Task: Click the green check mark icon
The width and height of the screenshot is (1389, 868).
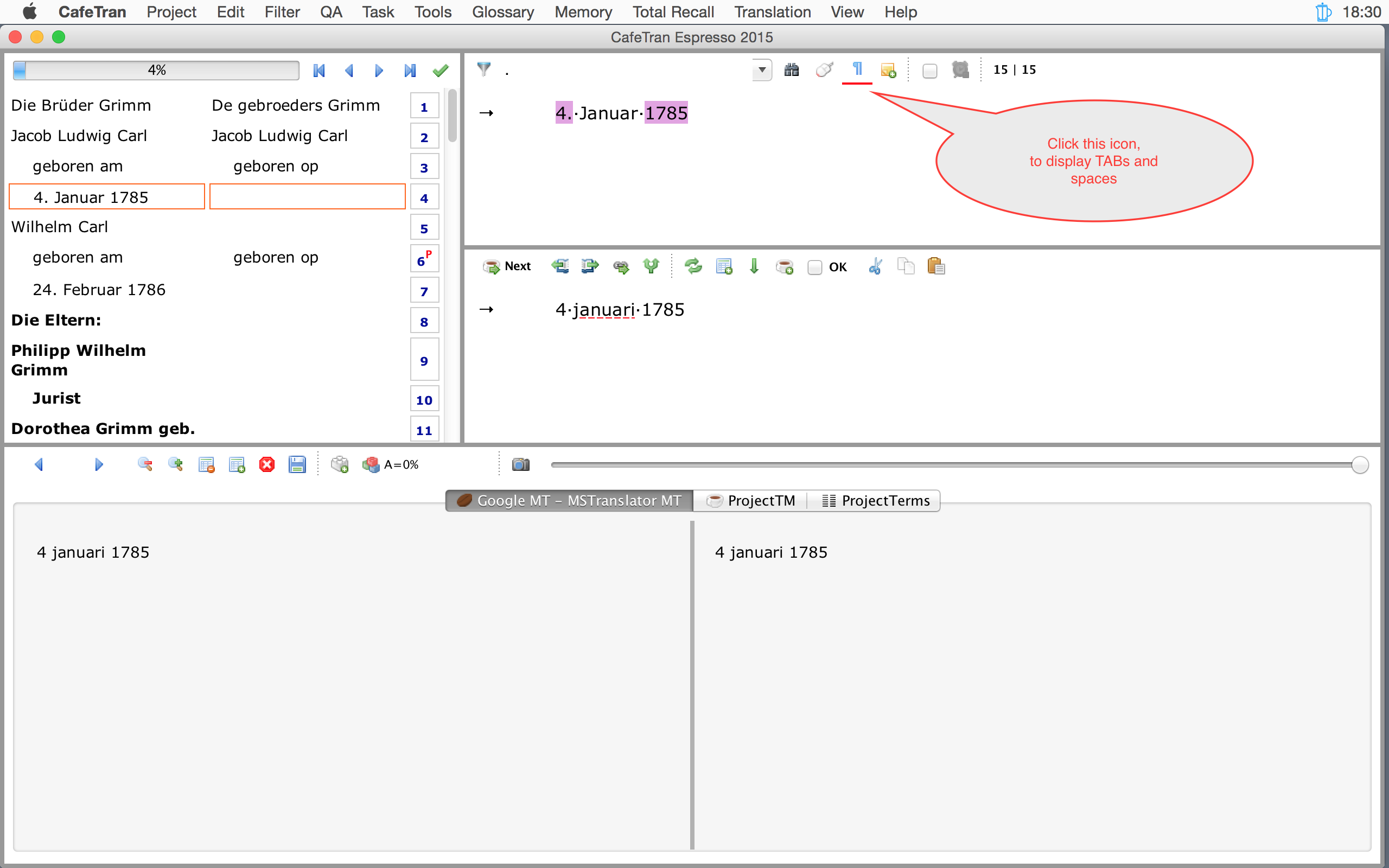Action: tap(440, 71)
